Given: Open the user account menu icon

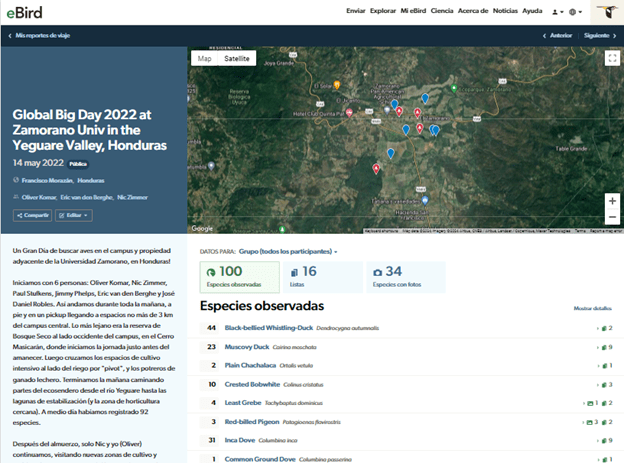Looking at the screenshot, I should point(558,12).
